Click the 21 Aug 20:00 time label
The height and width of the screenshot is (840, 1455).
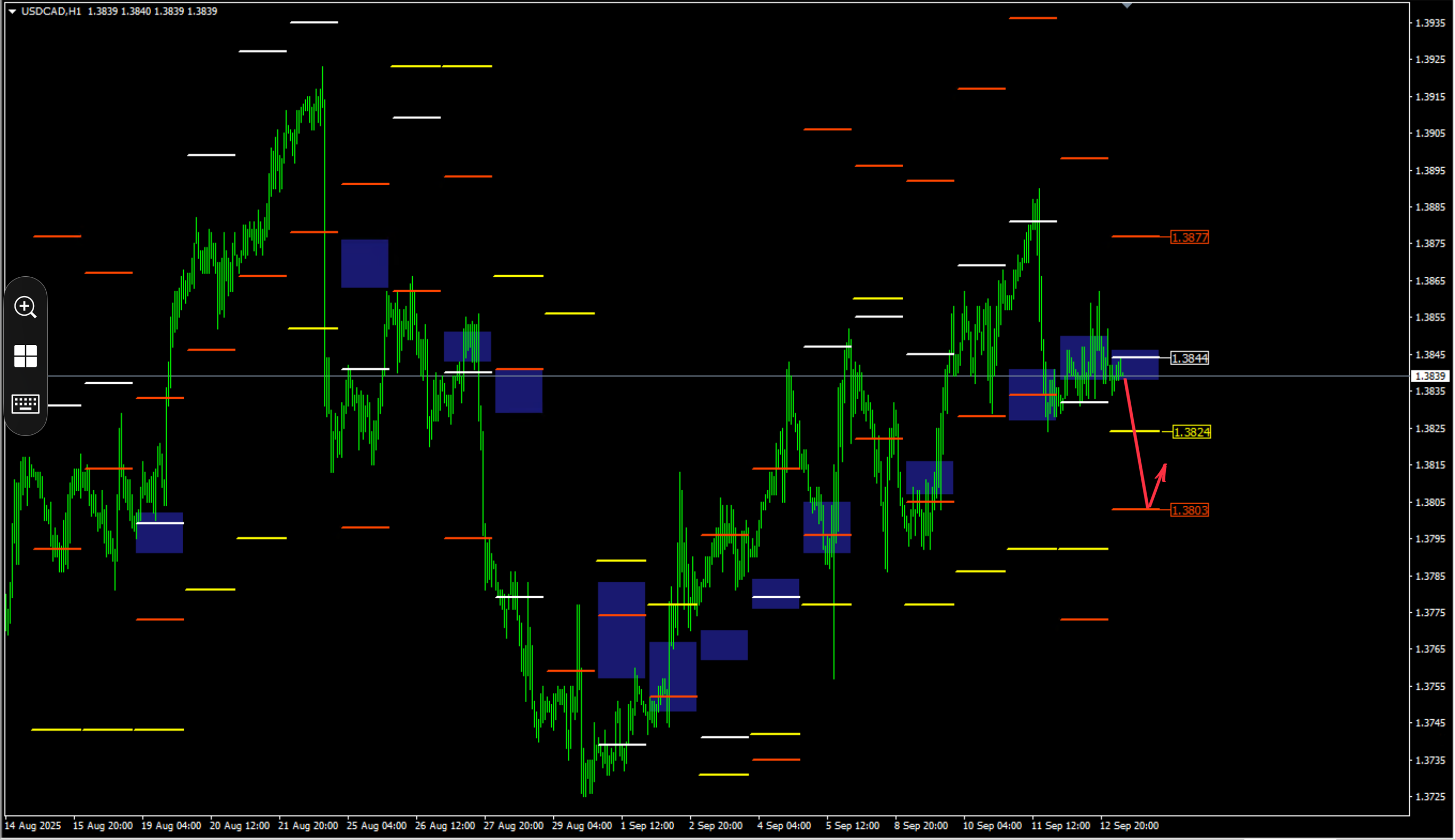click(308, 826)
